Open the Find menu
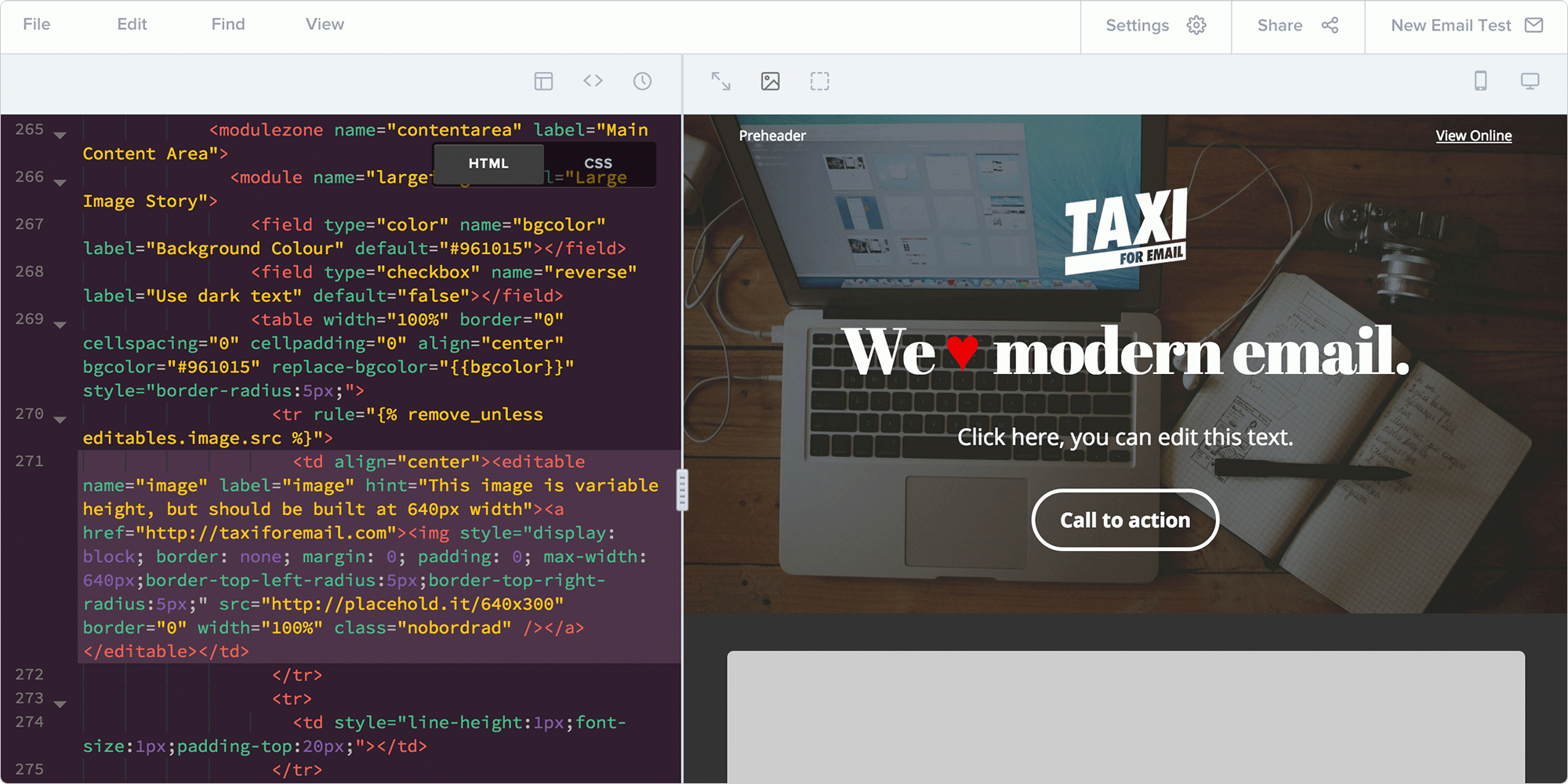 (x=228, y=24)
